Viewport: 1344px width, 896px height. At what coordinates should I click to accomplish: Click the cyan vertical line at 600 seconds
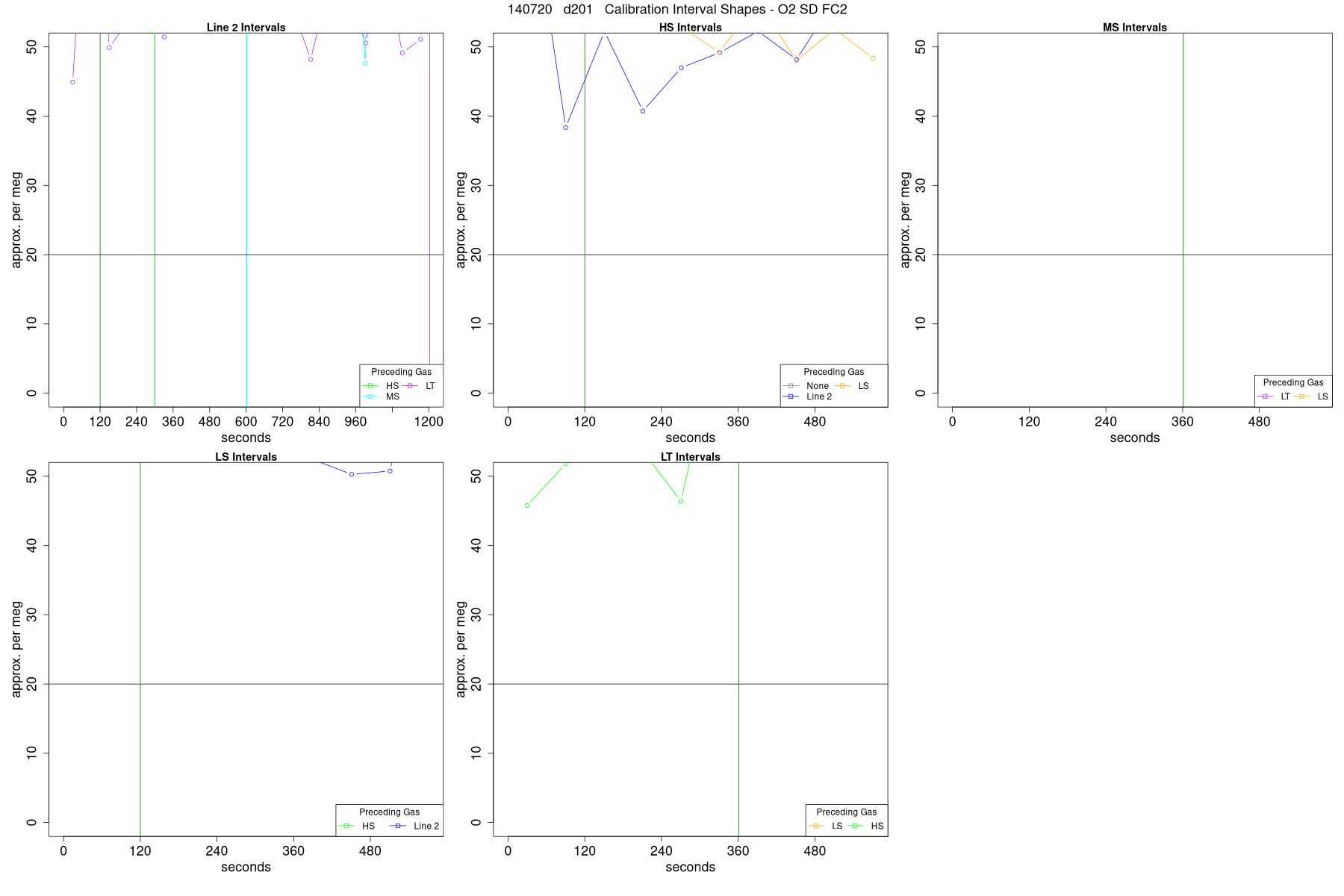[x=246, y=220]
